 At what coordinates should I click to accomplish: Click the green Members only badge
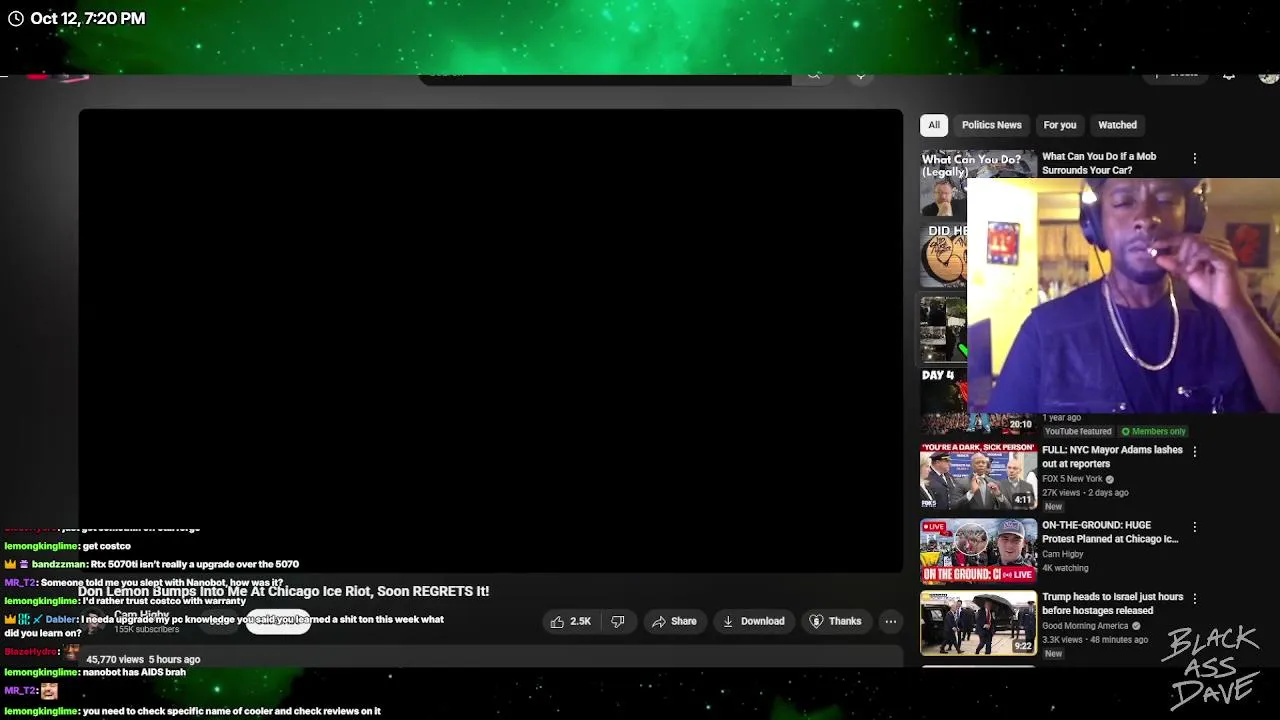pos(1153,432)
